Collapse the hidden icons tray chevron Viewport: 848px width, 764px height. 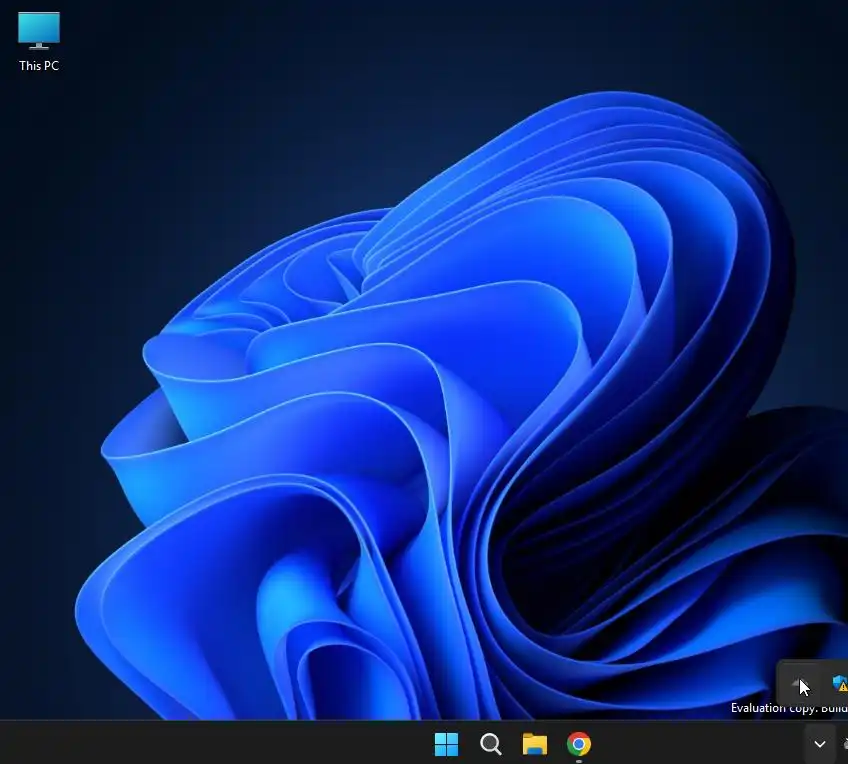point(820,744)
